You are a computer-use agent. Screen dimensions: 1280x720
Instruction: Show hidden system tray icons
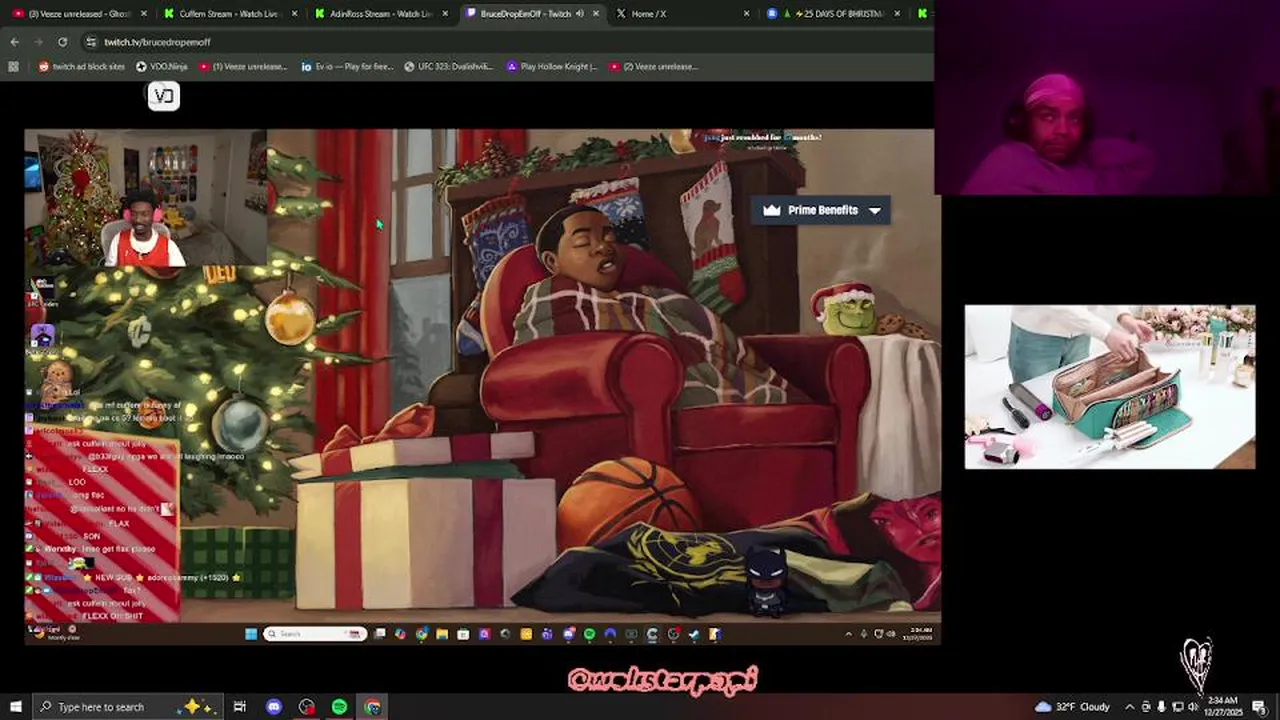(x=1131, y=707)
